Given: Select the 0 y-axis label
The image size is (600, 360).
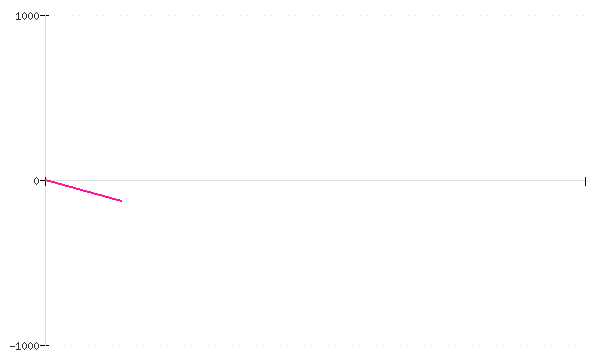Looking at the screenshot, I should click(x=37, y=181).
